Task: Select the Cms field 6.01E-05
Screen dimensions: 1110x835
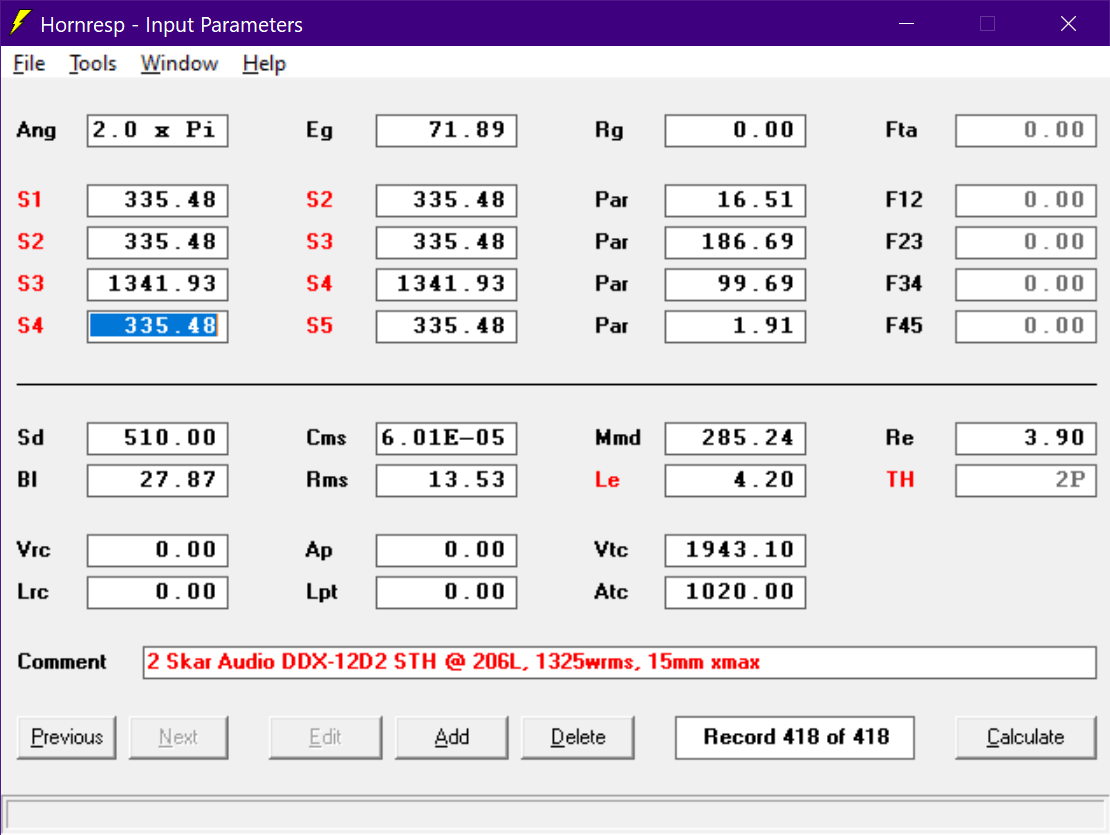Action: pos(446,438)
